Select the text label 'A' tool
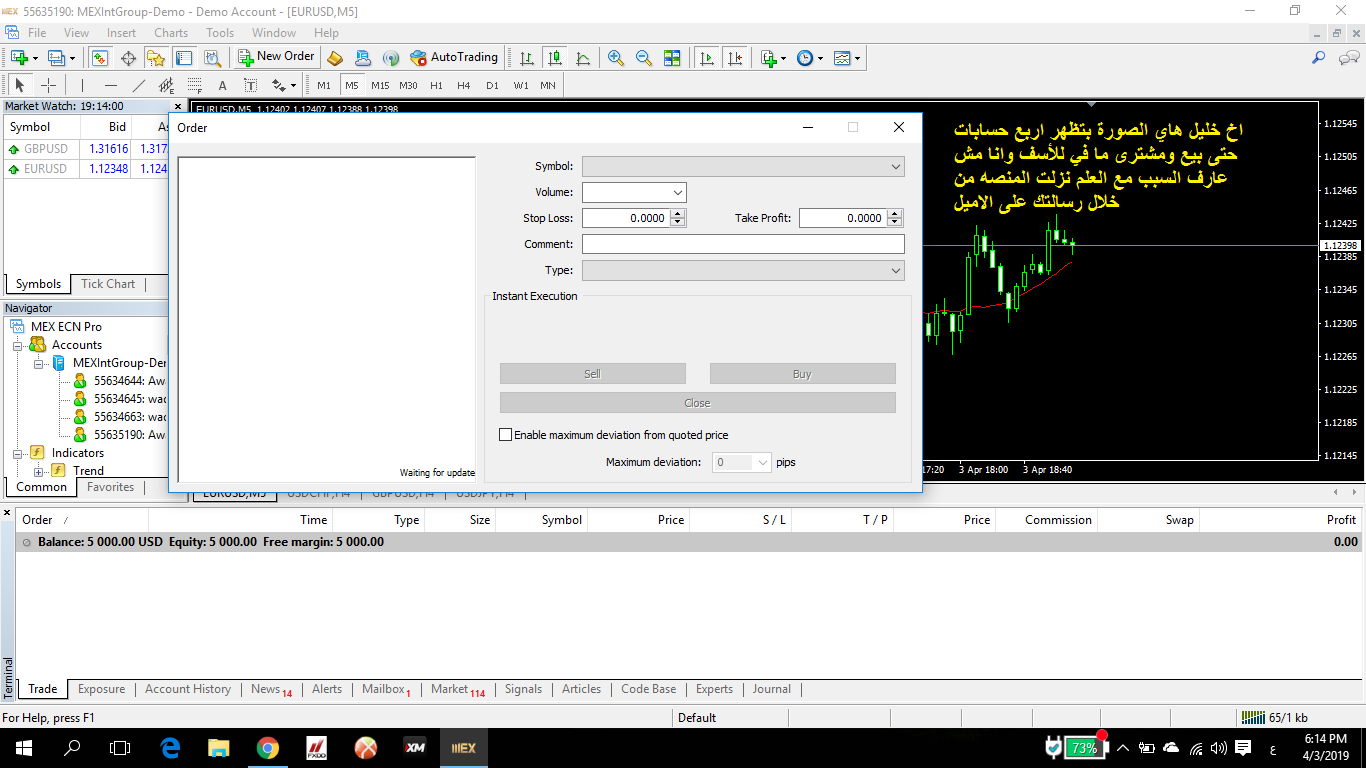Viewport: 1366px width, 768px height. 222,85
